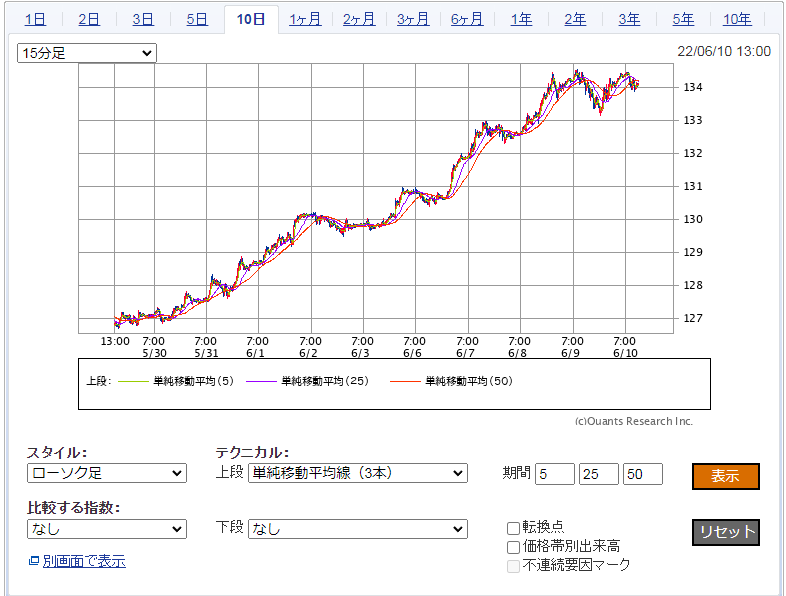The image size is (786, 596).
Task: Open 上段 単純移動平均線 technical dropdown
Action: 357,473
